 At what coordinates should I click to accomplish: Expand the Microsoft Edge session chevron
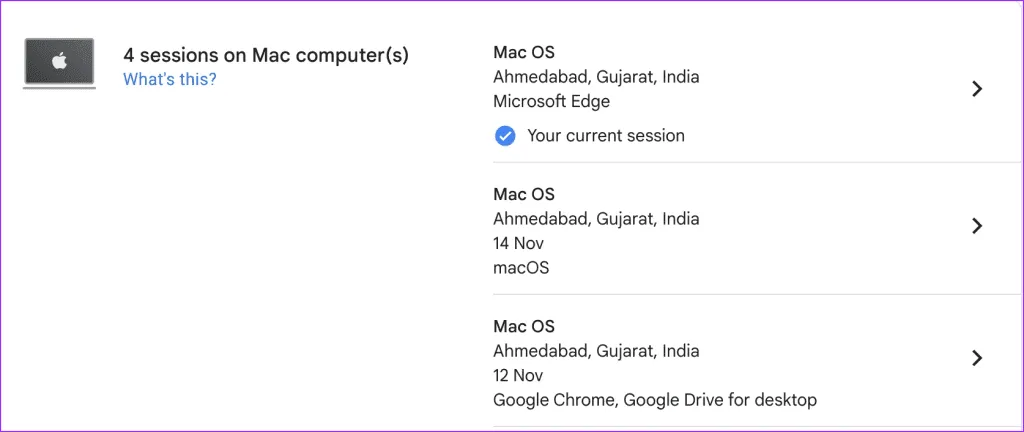click(x=978, y=89)
